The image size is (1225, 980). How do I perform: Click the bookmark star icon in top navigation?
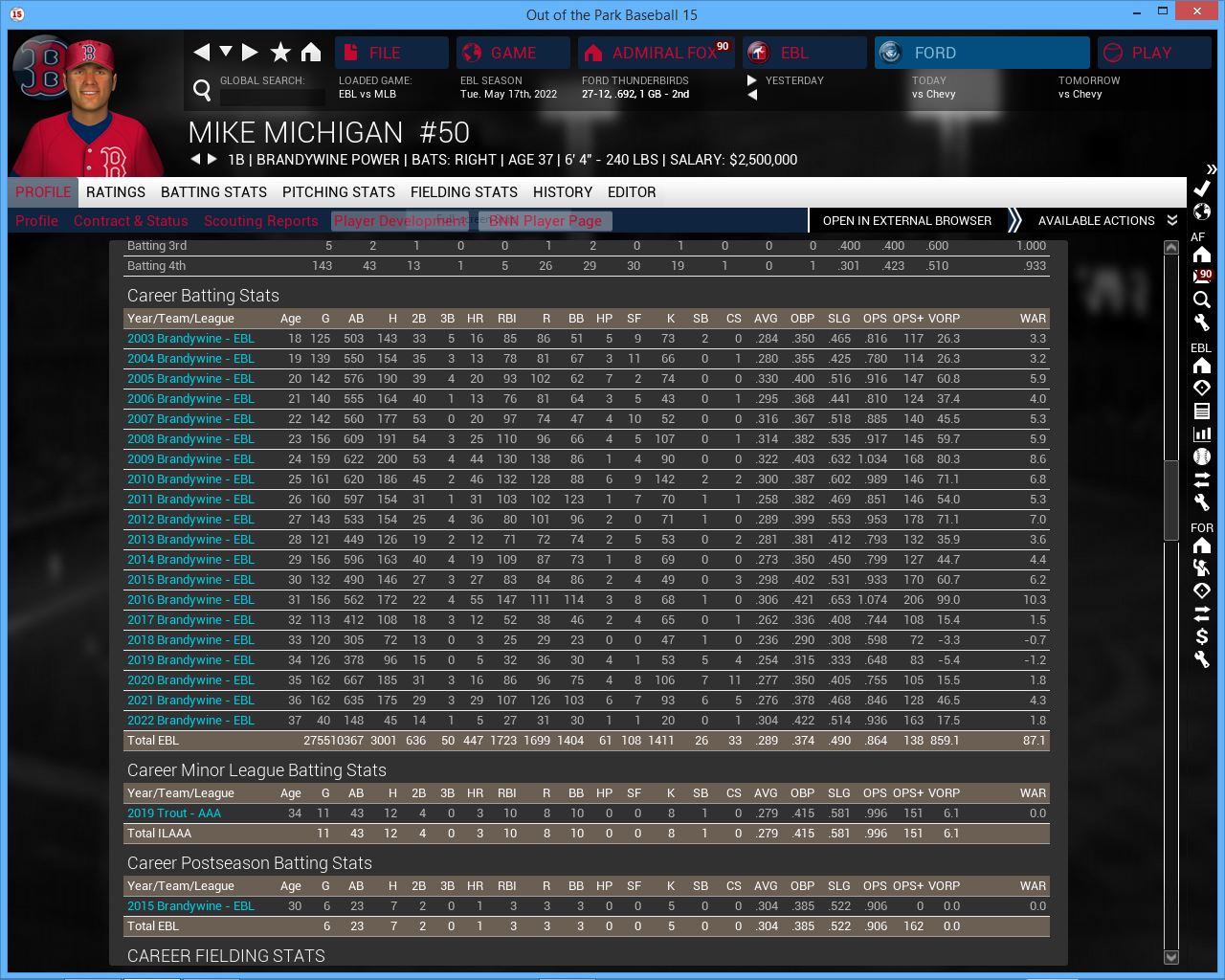point(280,53)
